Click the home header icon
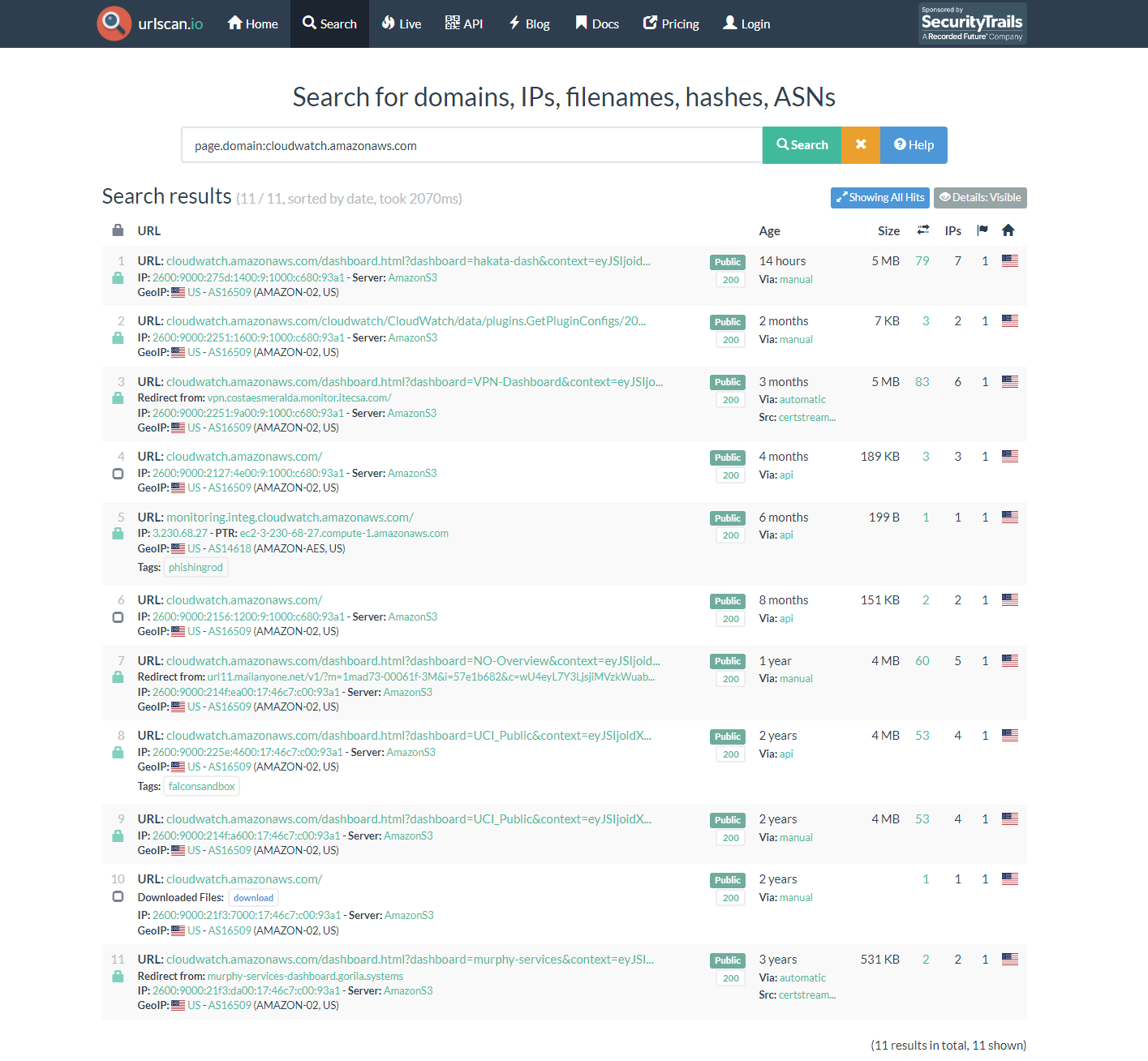This screenshot has height=1061, width=1148. coord(1008,230)
